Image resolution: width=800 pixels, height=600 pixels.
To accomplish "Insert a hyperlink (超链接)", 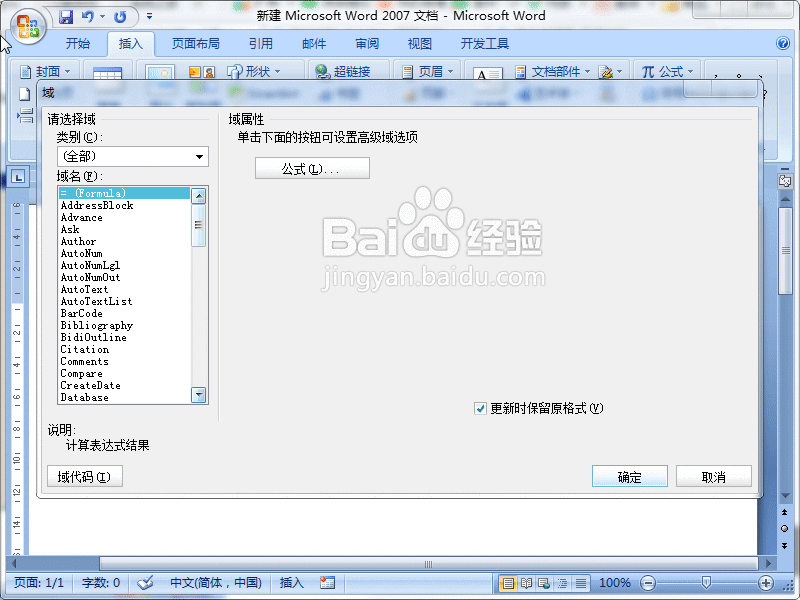I will pos(350,71).
